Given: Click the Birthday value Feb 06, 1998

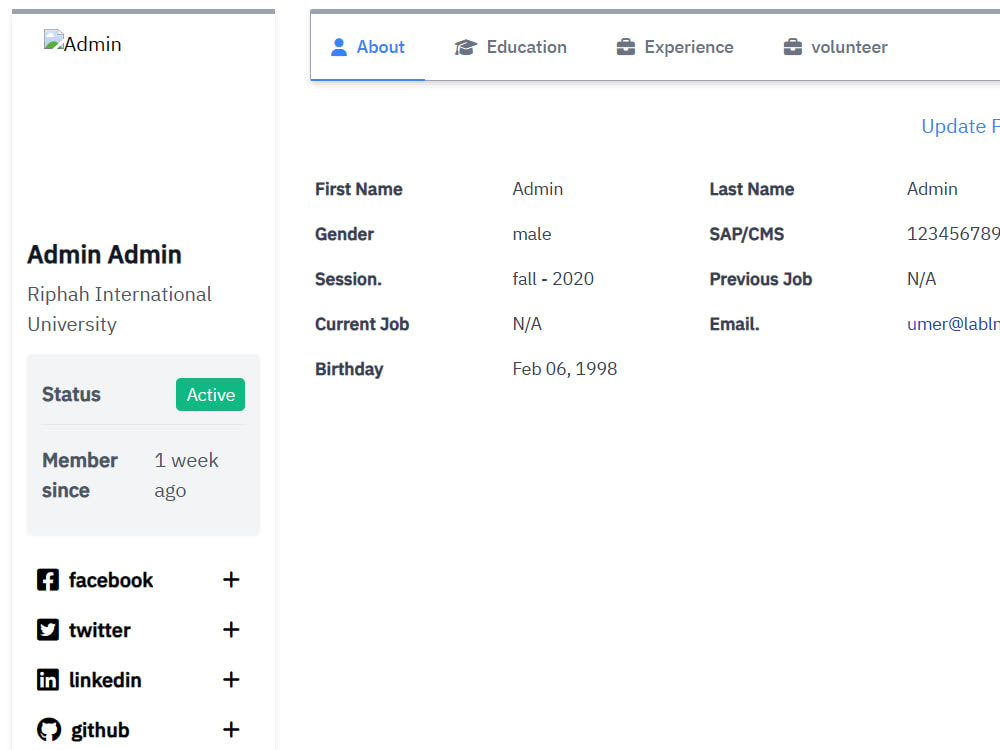Looking at the screenshot, I should pos(565,369).
